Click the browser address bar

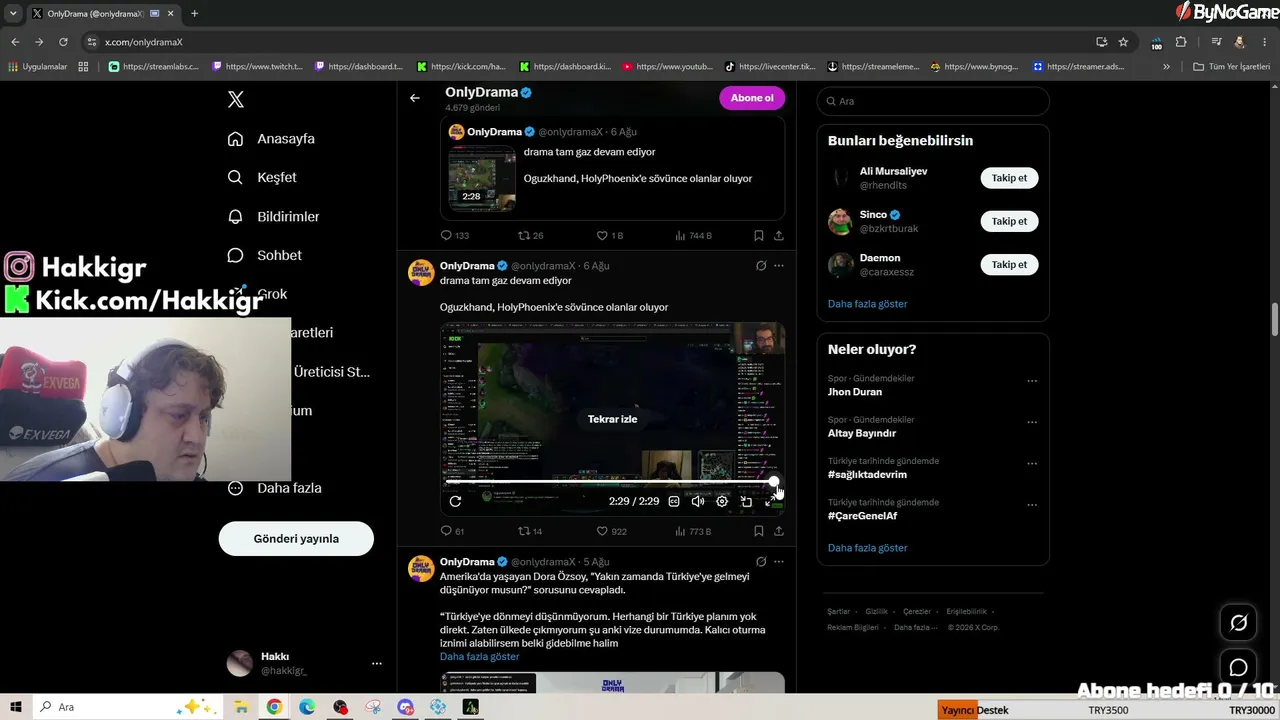(590, 42)
